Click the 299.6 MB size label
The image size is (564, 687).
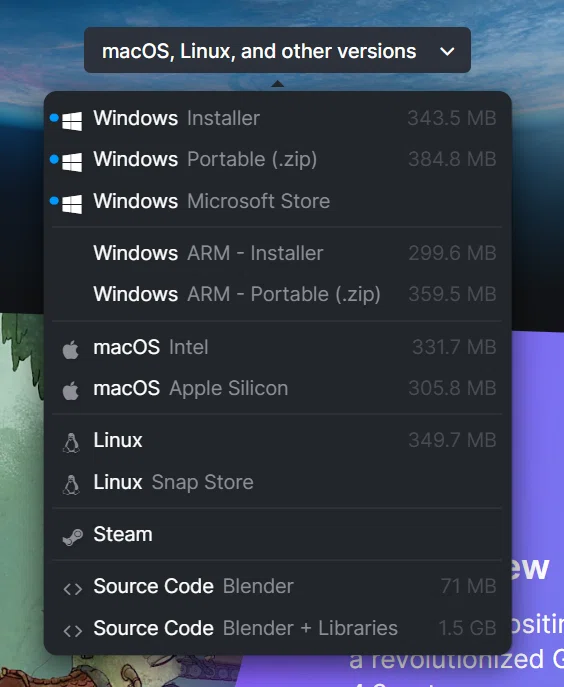click(452, 253)
